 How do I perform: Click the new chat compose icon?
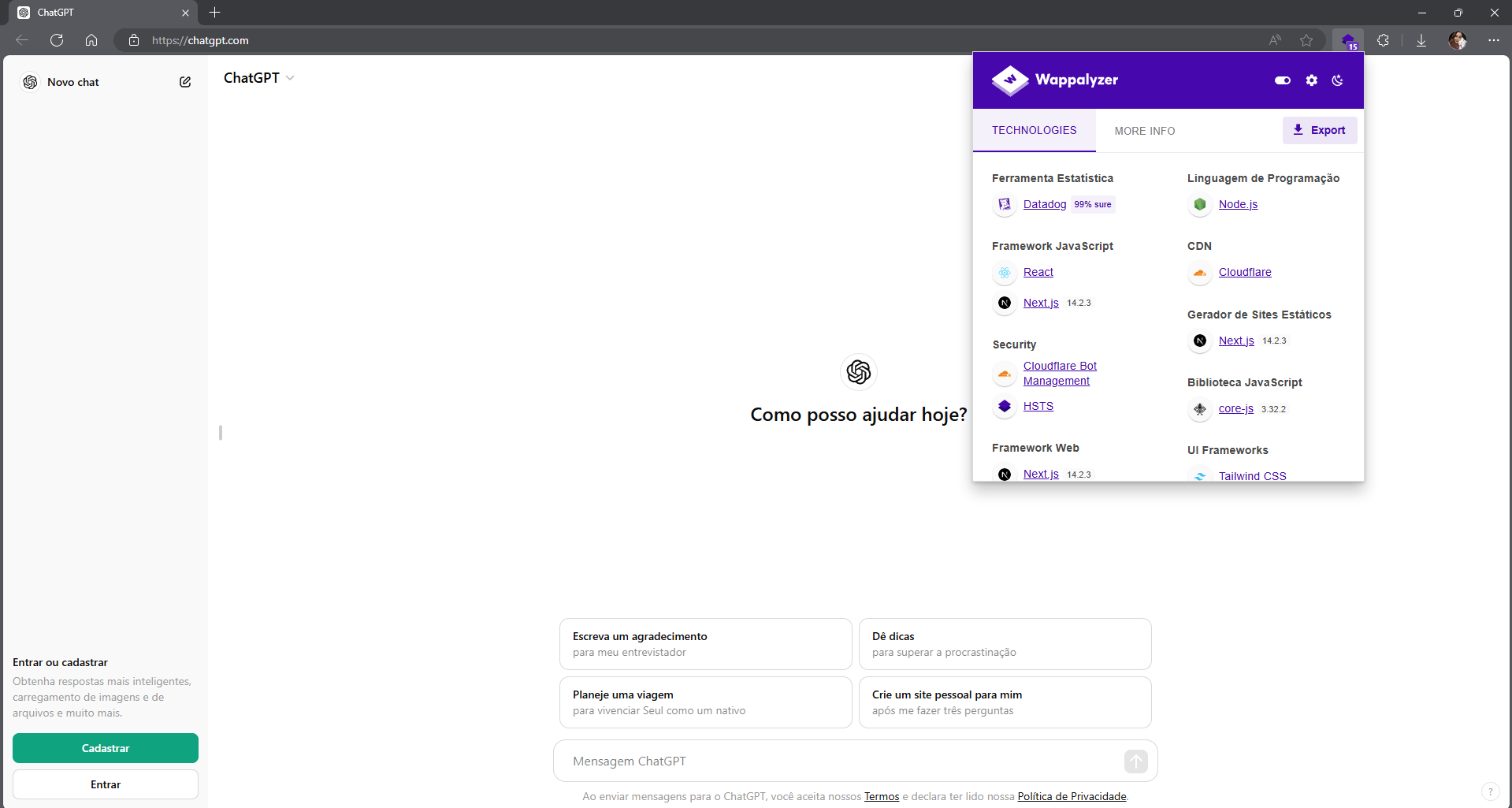click(x=185, y=82)
